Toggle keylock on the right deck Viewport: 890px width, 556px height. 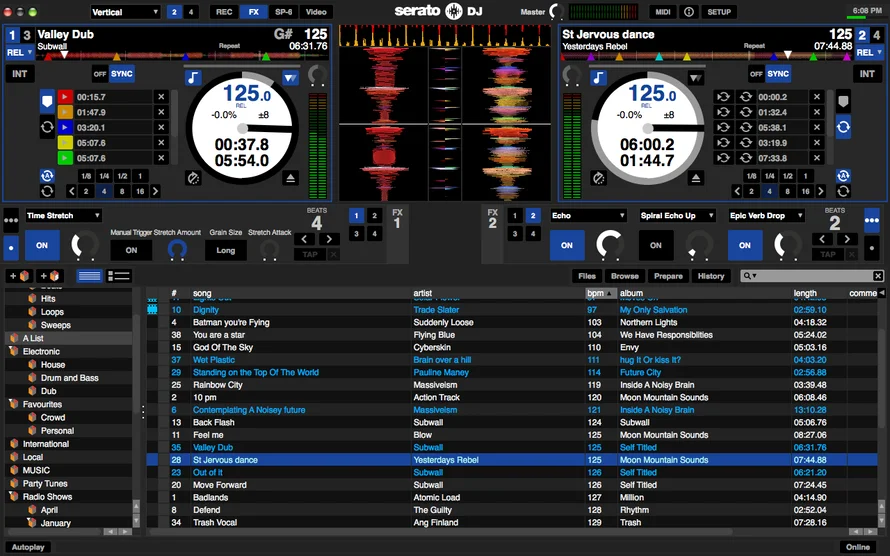pyautogui.click(x=598, y=78)
